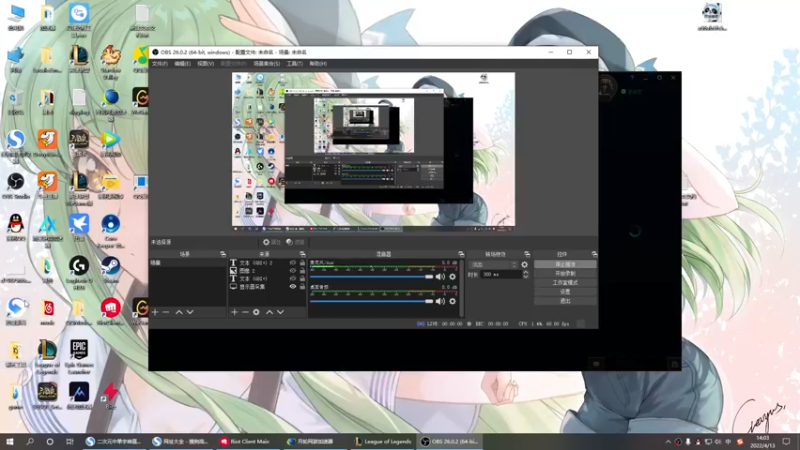The height and width of the screenshot is (450, 800).
Task: Click the 停止推流 stop streaming button
Action: pos(565,264)
